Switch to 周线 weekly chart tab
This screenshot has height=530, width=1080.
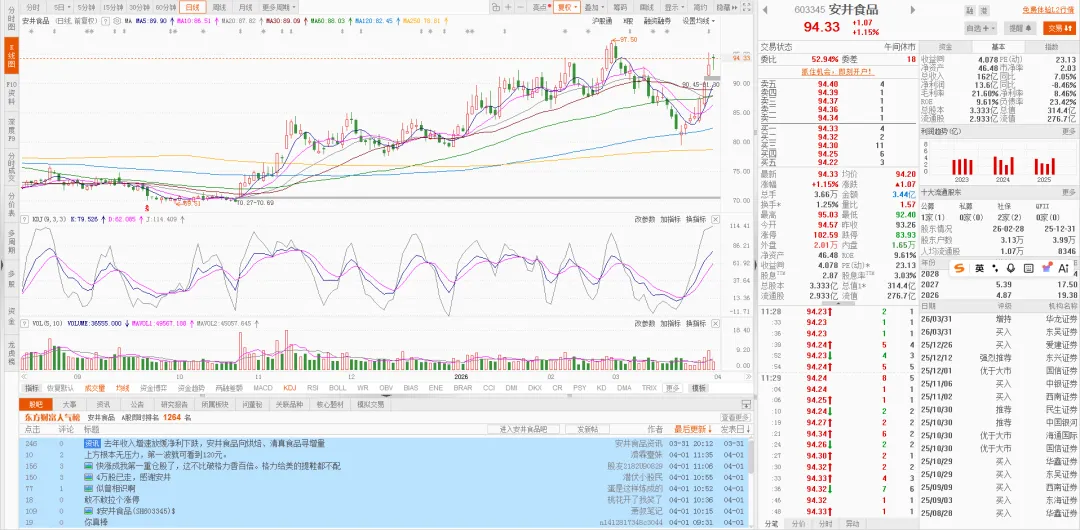click(220, 7)
